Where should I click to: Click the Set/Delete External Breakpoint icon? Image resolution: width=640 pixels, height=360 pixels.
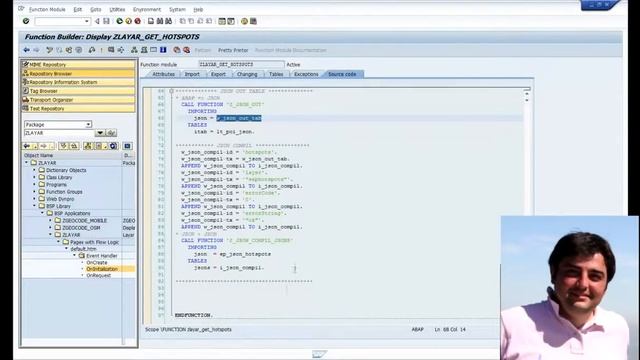(x=187, y=50)
